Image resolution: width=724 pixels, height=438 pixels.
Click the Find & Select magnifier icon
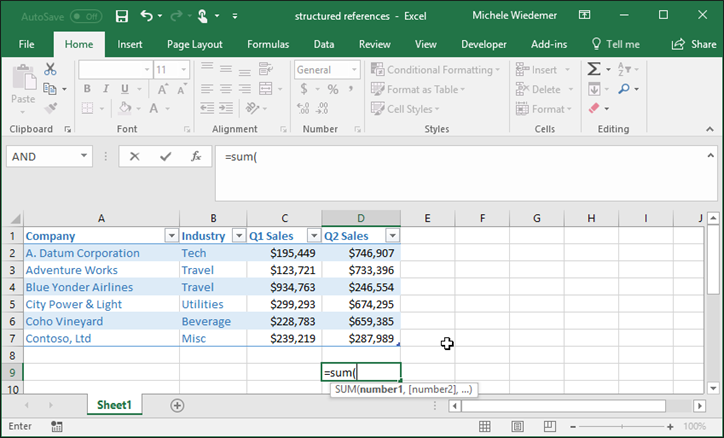coord(624,89)
